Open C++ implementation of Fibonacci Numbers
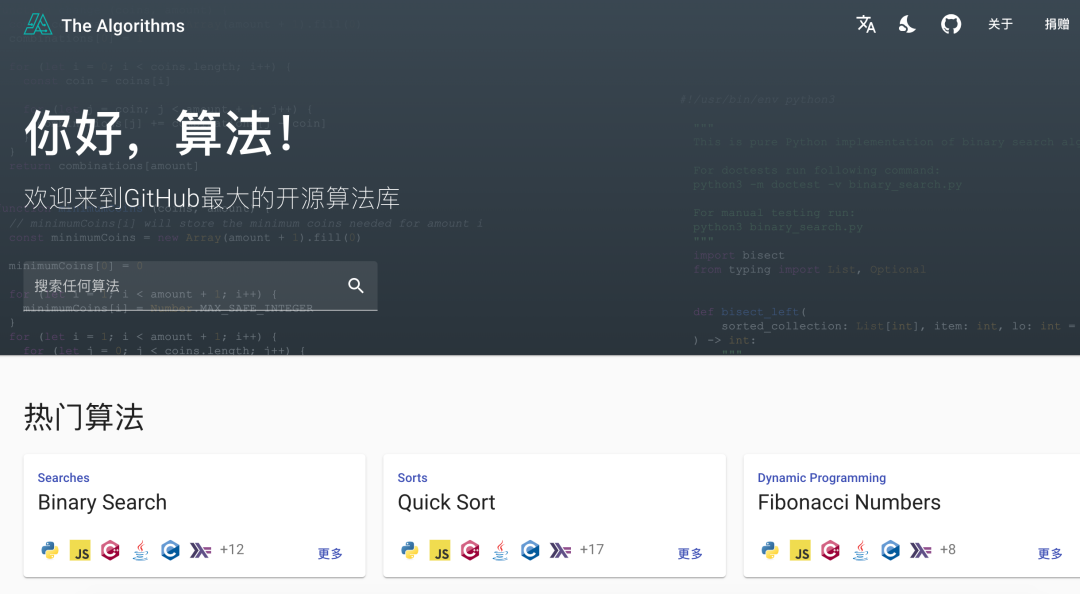This screenshot has width=1080, height=594. click(831, 550)
